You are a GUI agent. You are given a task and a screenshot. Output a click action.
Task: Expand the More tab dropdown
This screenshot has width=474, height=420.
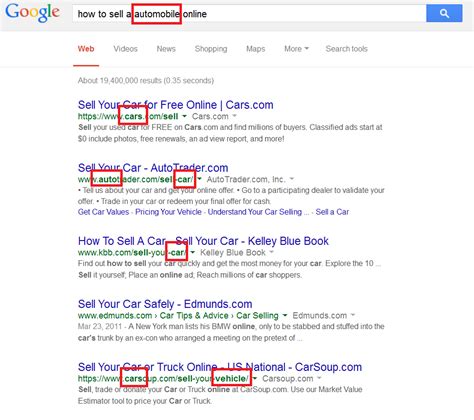point(296,49)
